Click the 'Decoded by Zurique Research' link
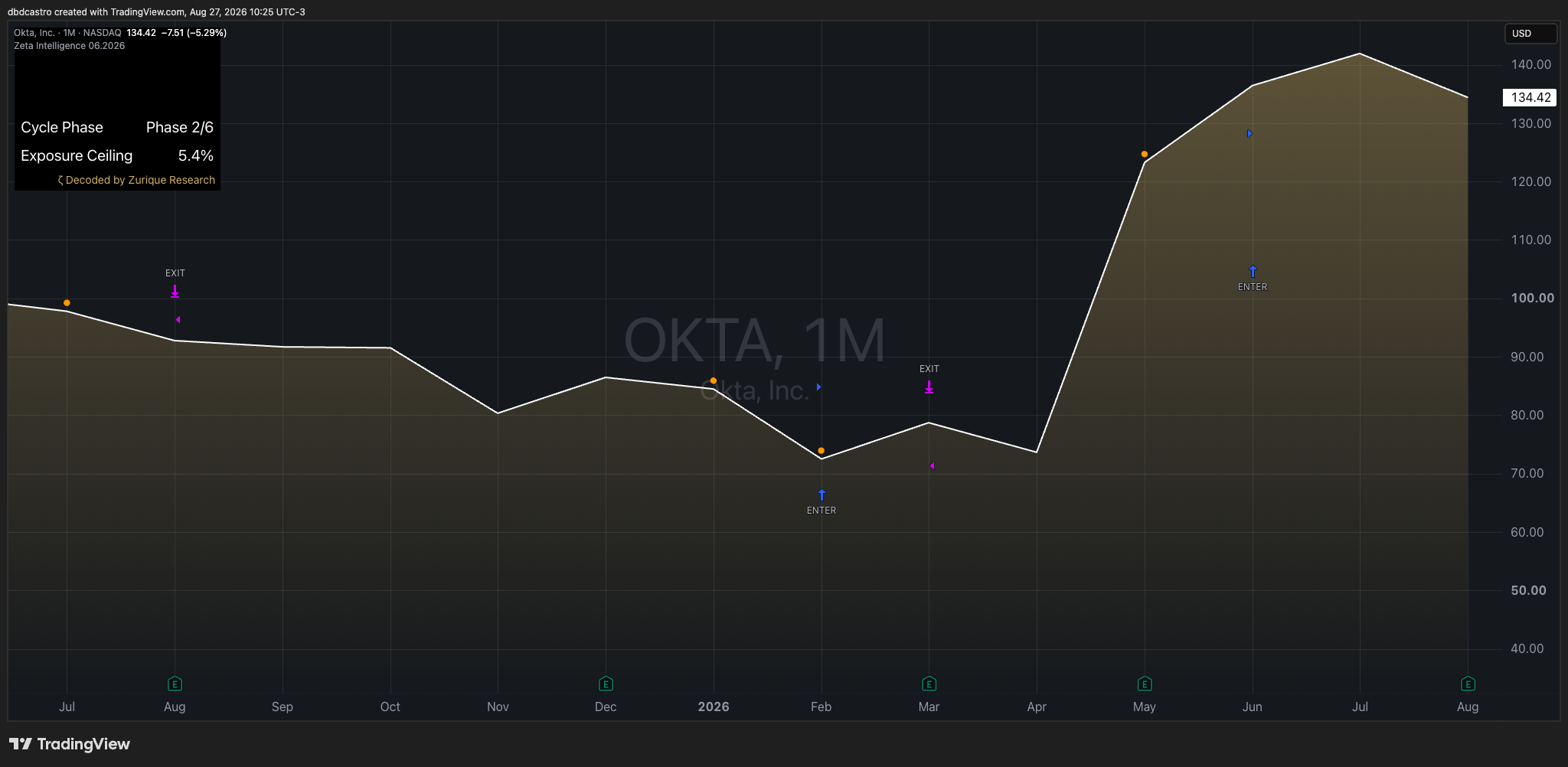 point(140,181)
